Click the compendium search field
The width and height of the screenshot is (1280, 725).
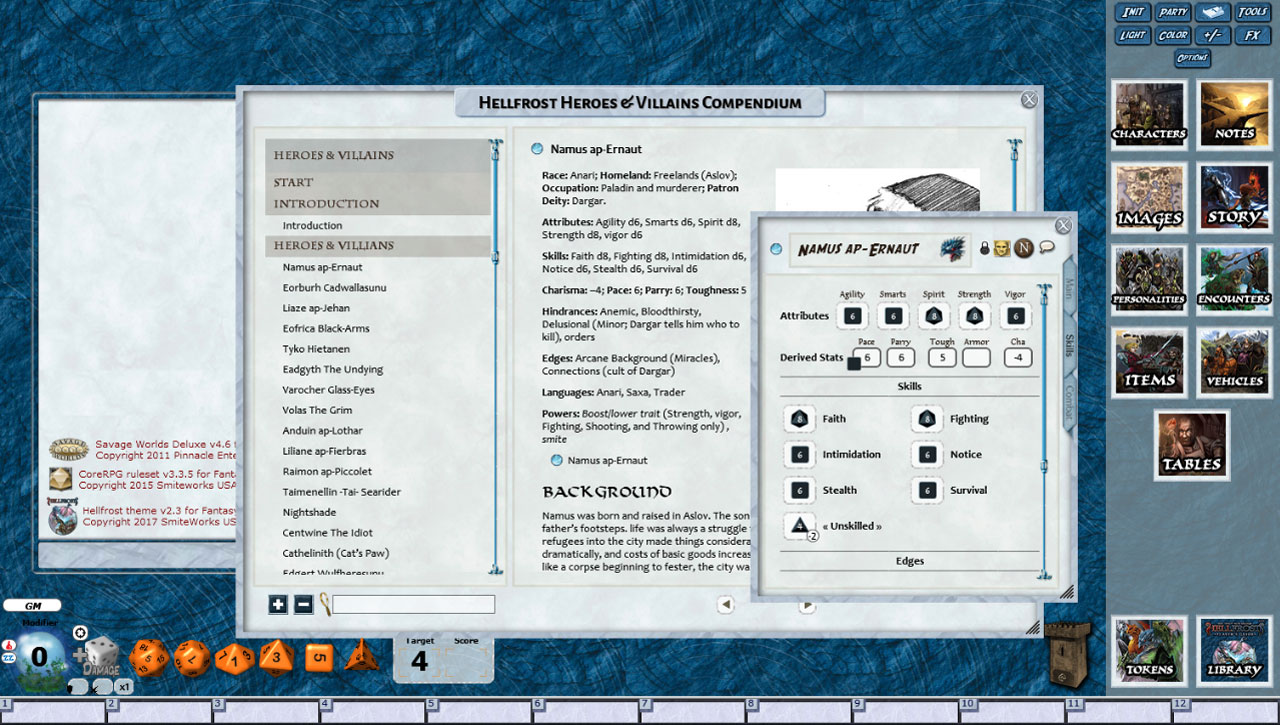pyautogui.click(x=412, y=604)
